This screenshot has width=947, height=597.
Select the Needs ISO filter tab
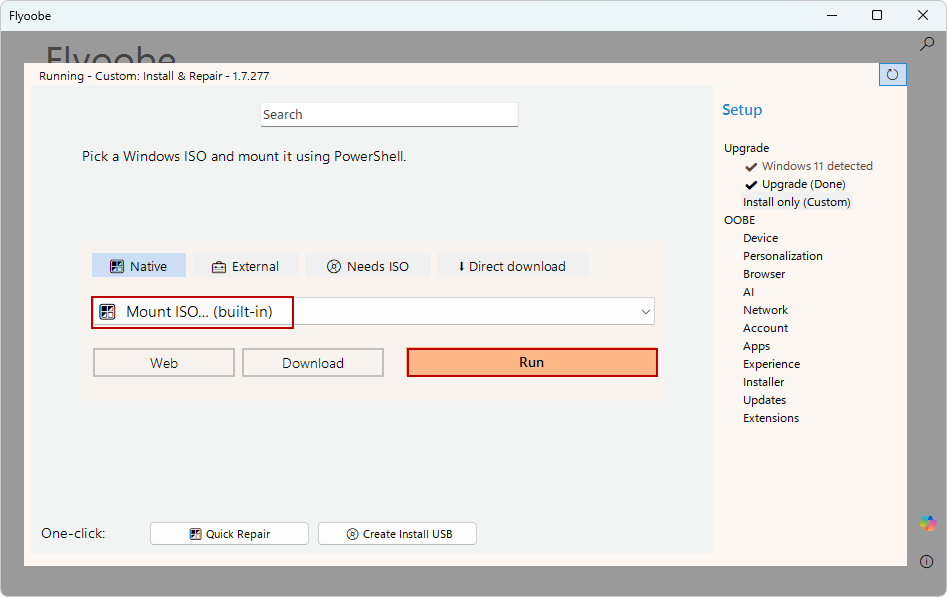pos(368,266)
